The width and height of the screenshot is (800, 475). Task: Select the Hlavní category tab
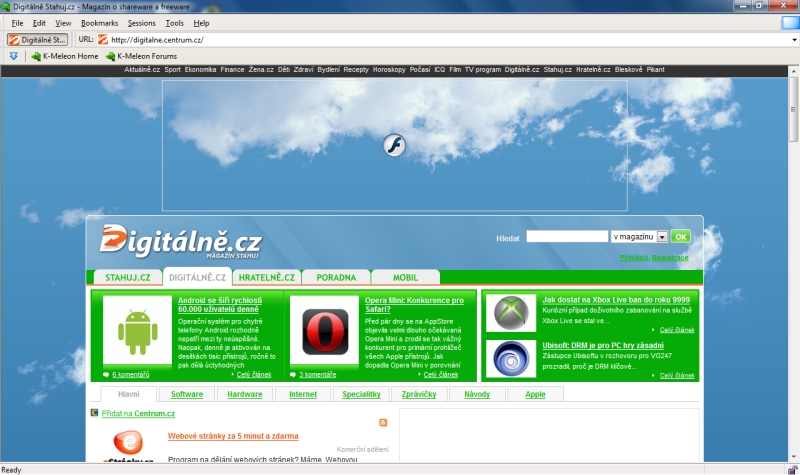pyautogui.click(x=129, y=394)
